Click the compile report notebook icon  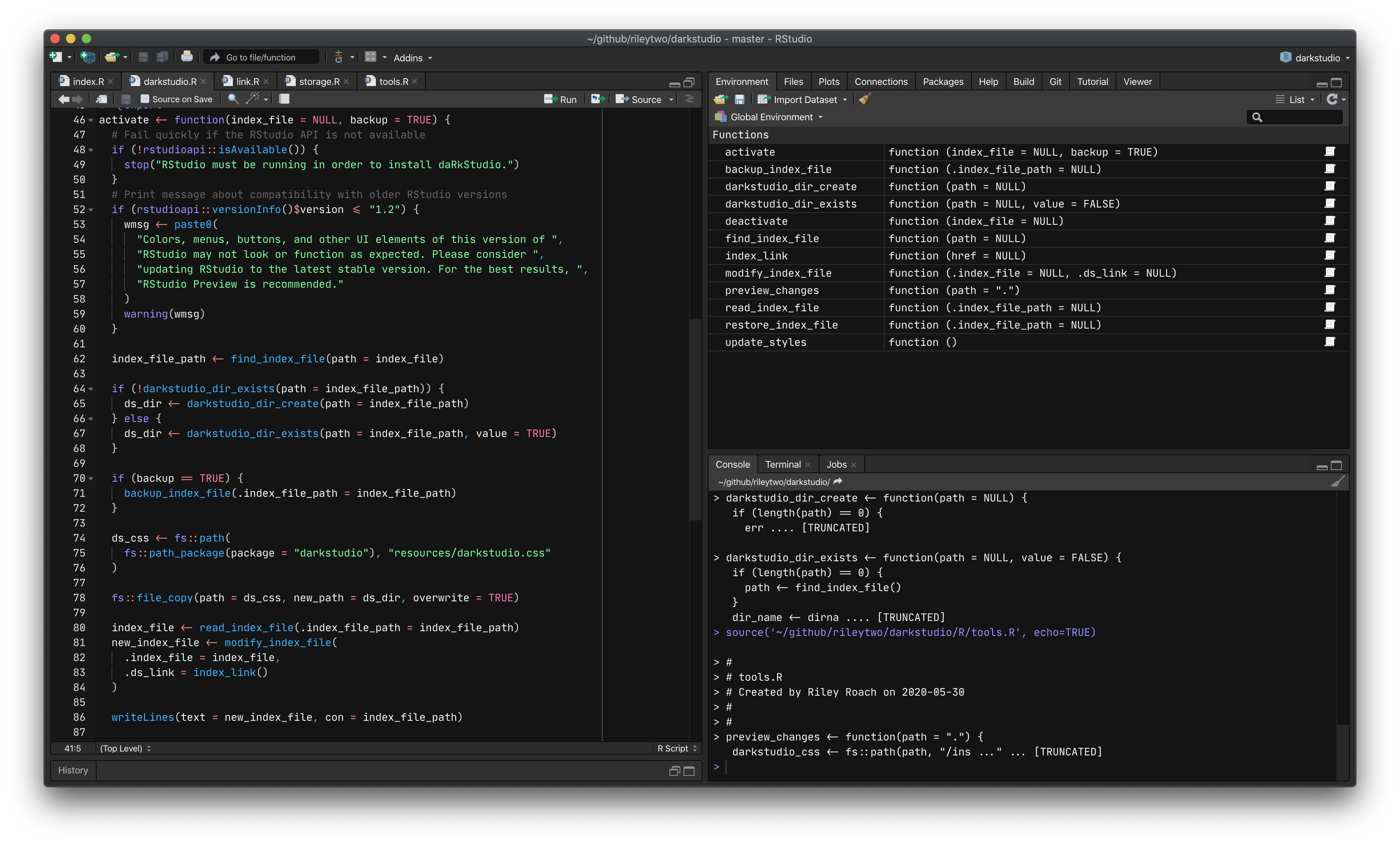(x=284, y=99)
